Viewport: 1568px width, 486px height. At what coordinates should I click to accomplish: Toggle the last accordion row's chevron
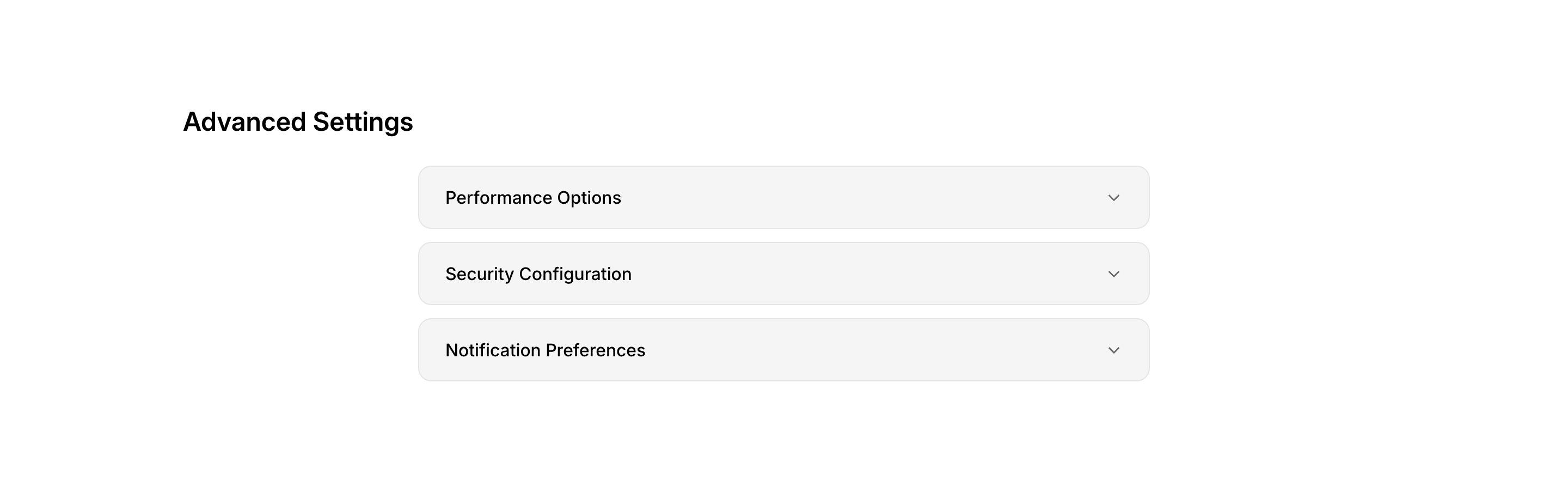point(1113,350)
